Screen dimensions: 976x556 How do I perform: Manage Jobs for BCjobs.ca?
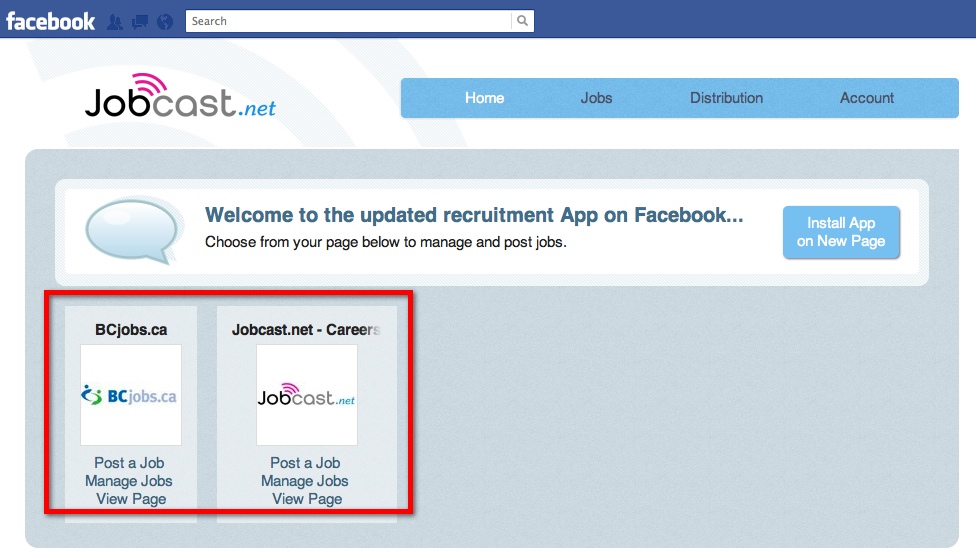click(129, 481)
